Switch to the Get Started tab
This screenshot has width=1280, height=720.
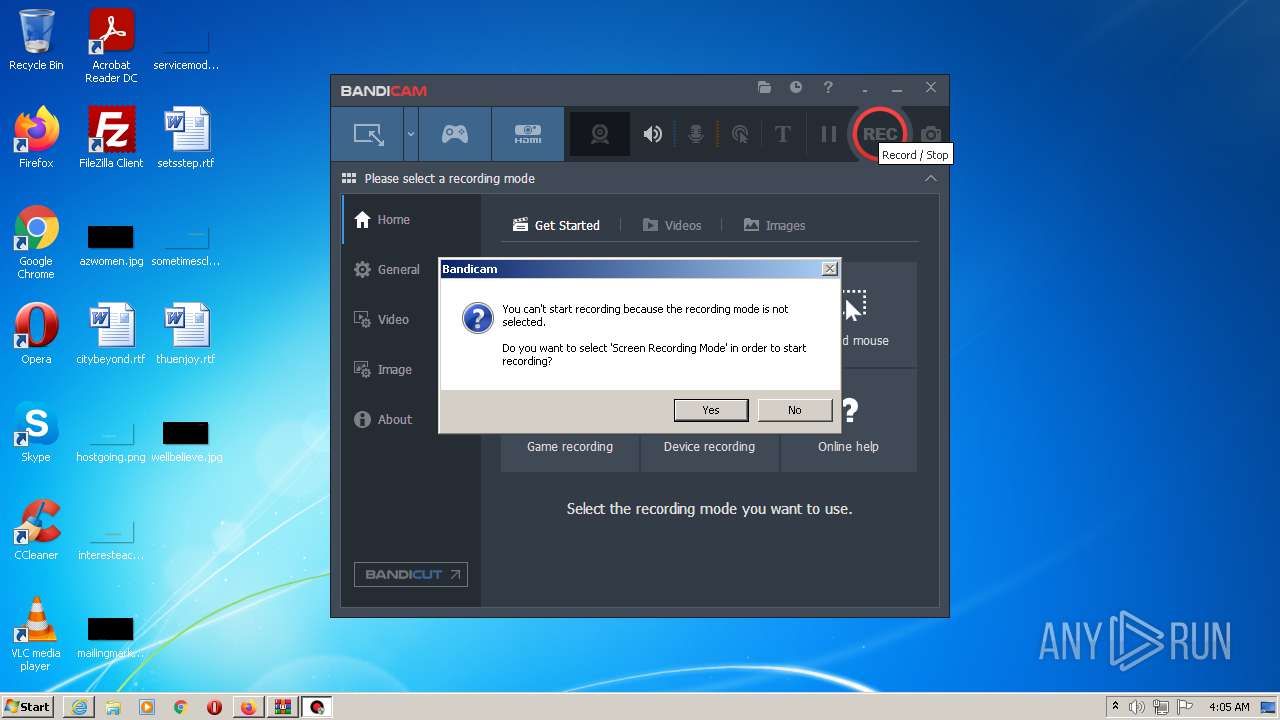(x=556, y=225)
